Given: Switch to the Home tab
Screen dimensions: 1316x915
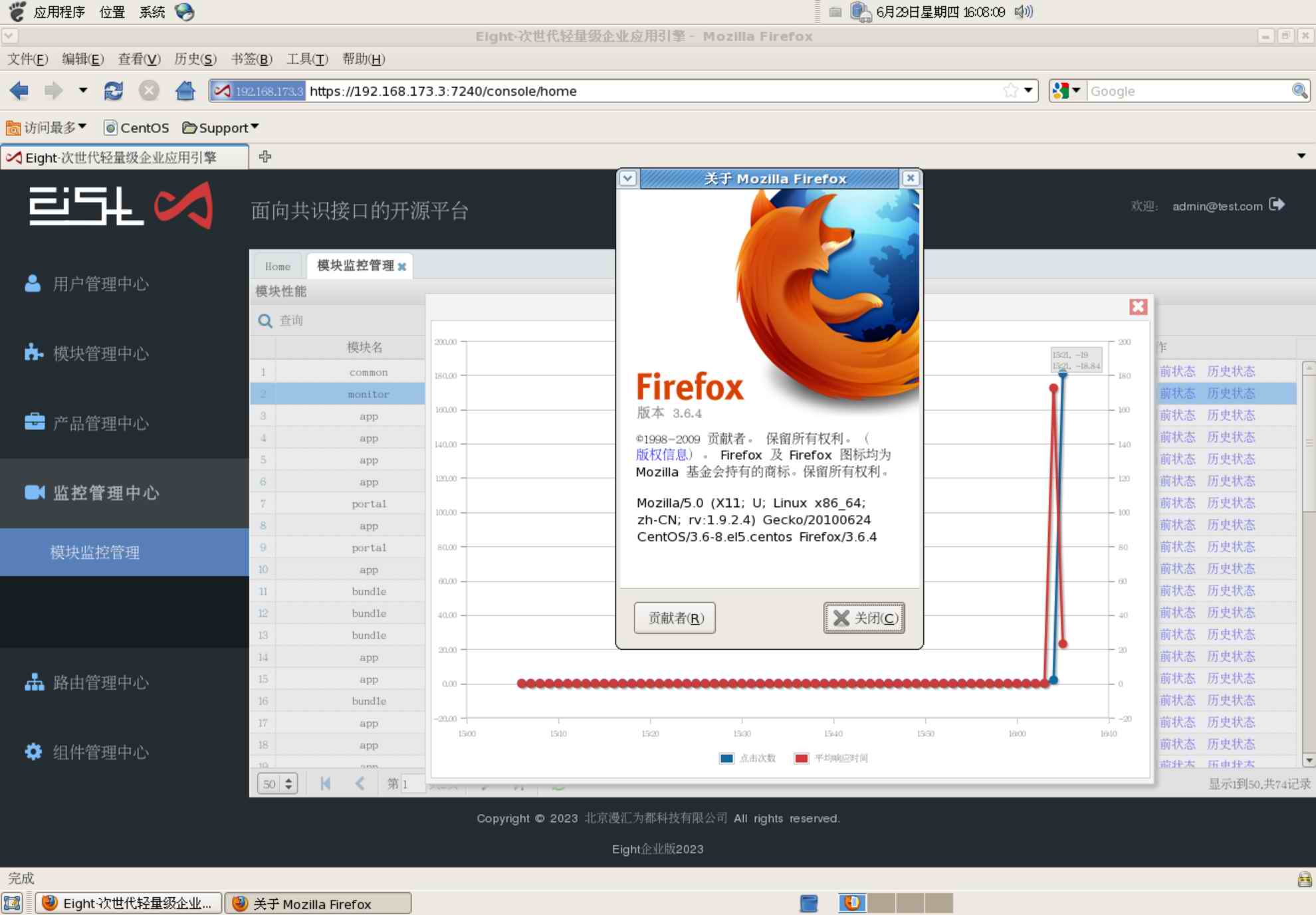Looking at the screenshot, I should click(278, 266).
